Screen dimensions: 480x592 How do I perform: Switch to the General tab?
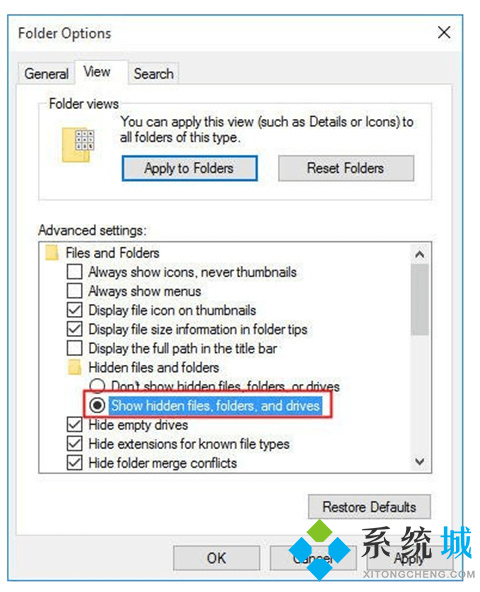tap(46, 73)
